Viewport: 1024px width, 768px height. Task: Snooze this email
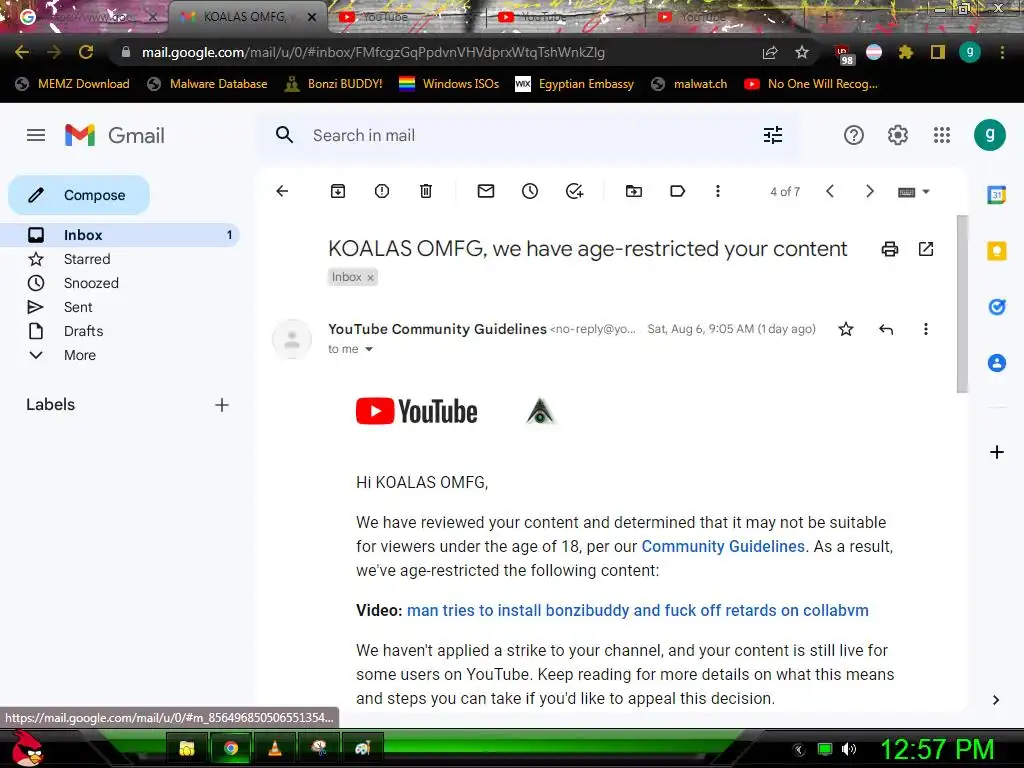coord(530,191)
